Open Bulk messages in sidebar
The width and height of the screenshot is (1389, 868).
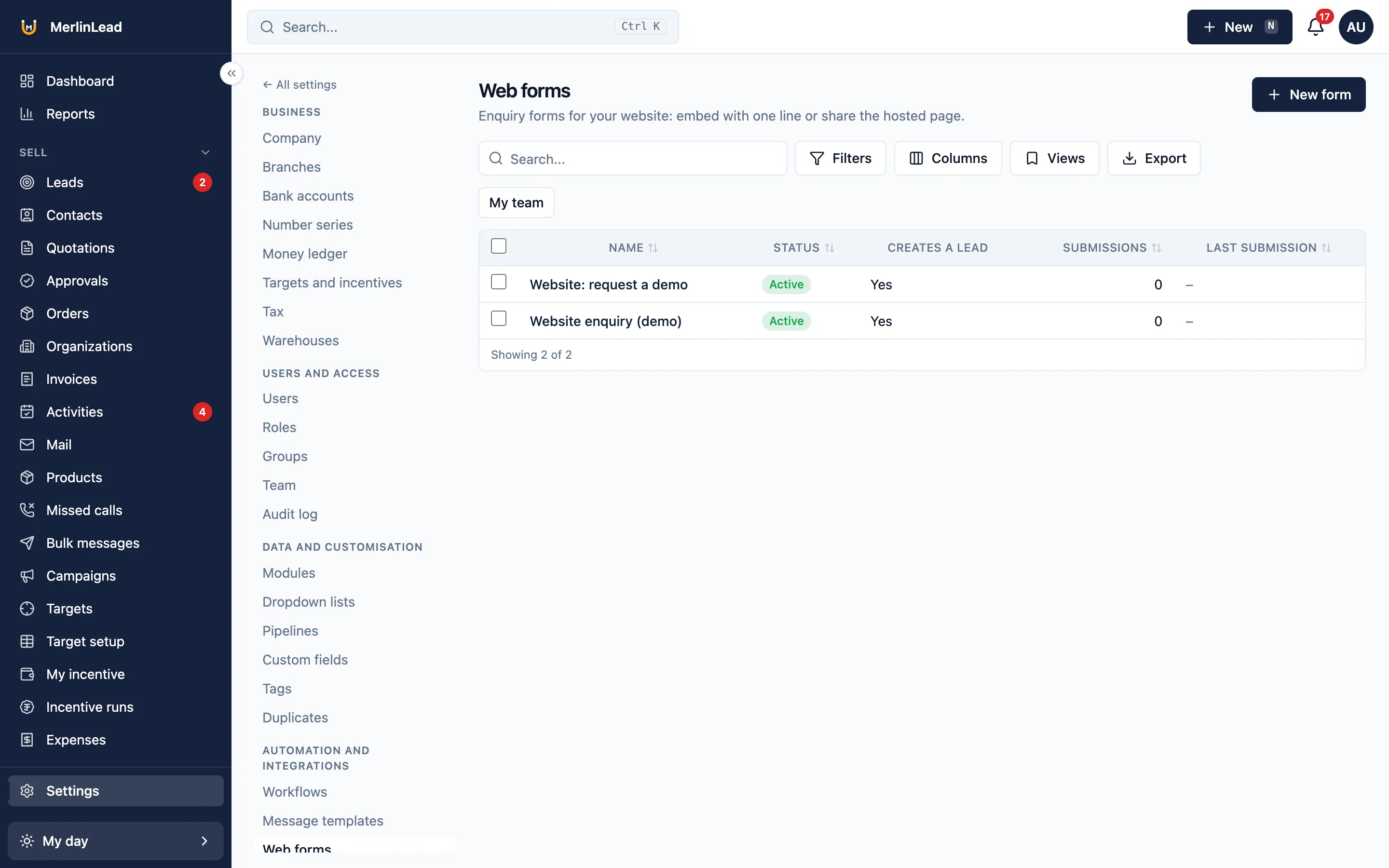pos(115,542)
